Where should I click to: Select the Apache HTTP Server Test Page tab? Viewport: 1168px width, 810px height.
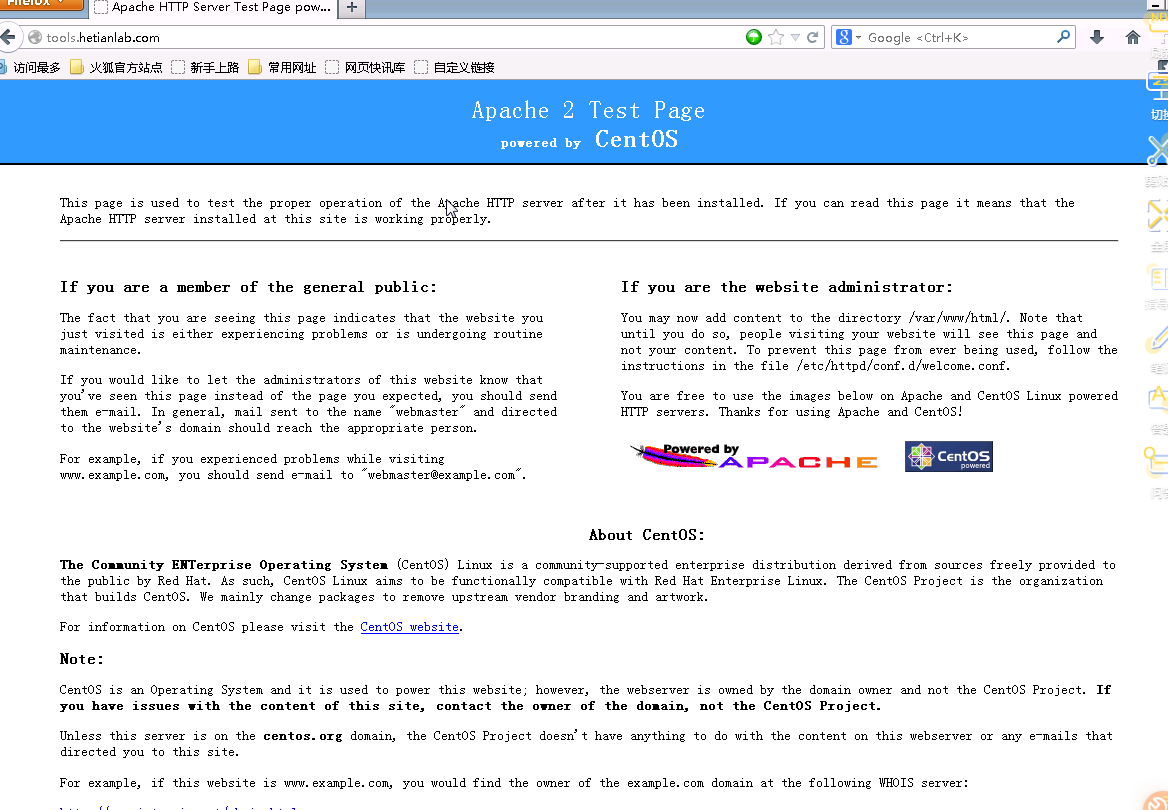tap(212, 7)
